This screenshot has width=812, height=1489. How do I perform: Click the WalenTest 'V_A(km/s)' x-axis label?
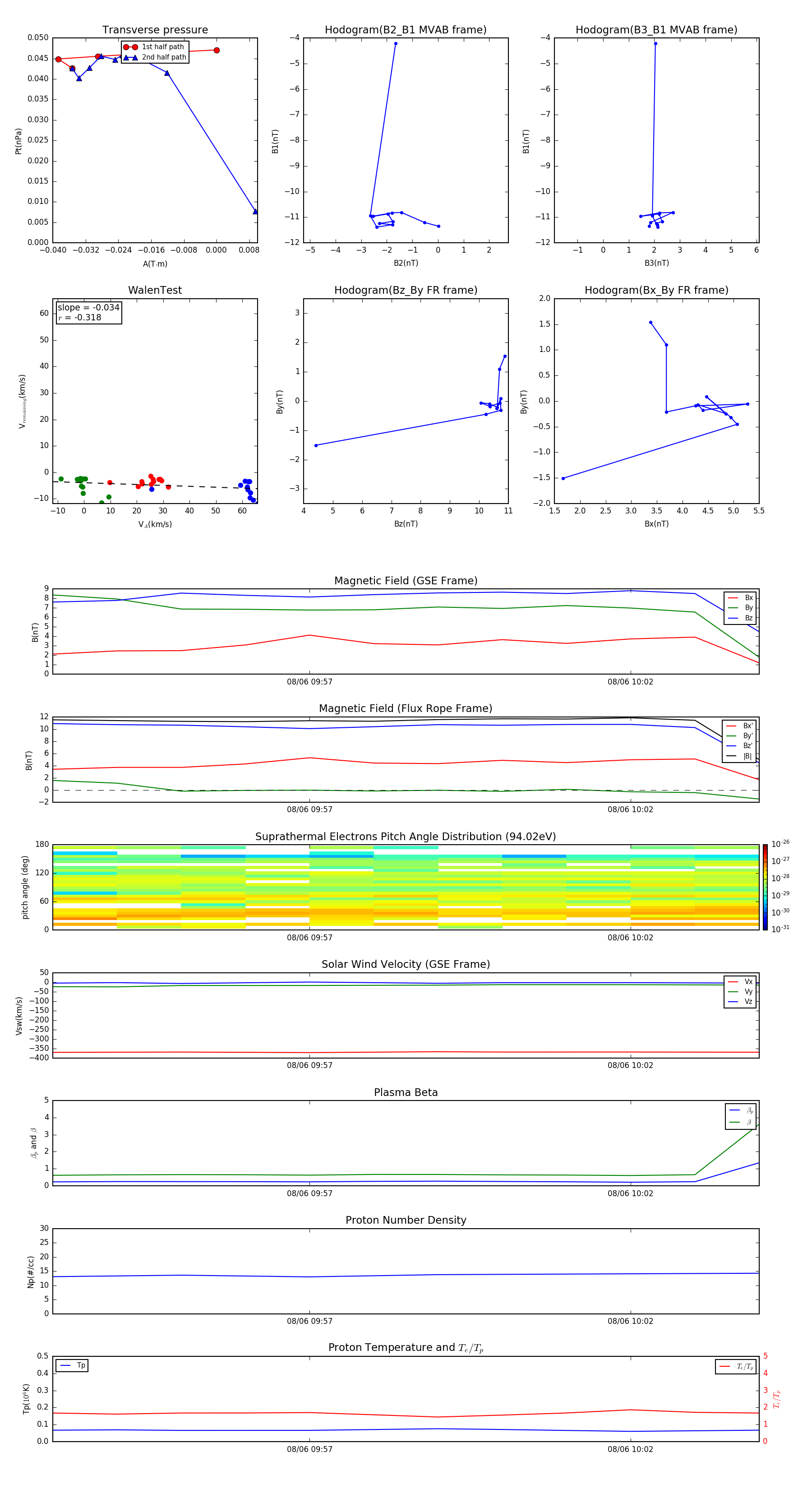click(155, 524)
